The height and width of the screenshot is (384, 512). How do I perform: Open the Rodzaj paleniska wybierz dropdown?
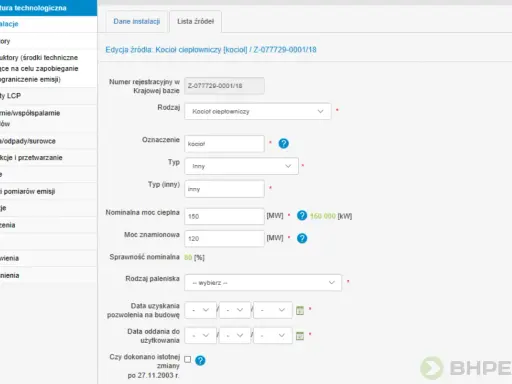click(263, 283)
